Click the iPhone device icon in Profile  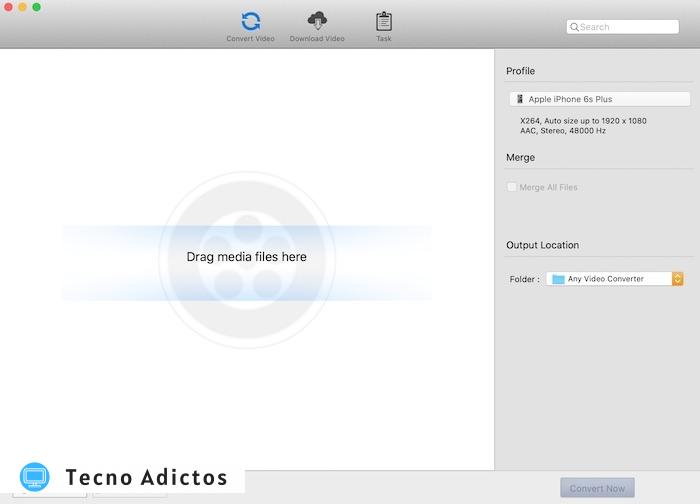[x=520, y=100]
